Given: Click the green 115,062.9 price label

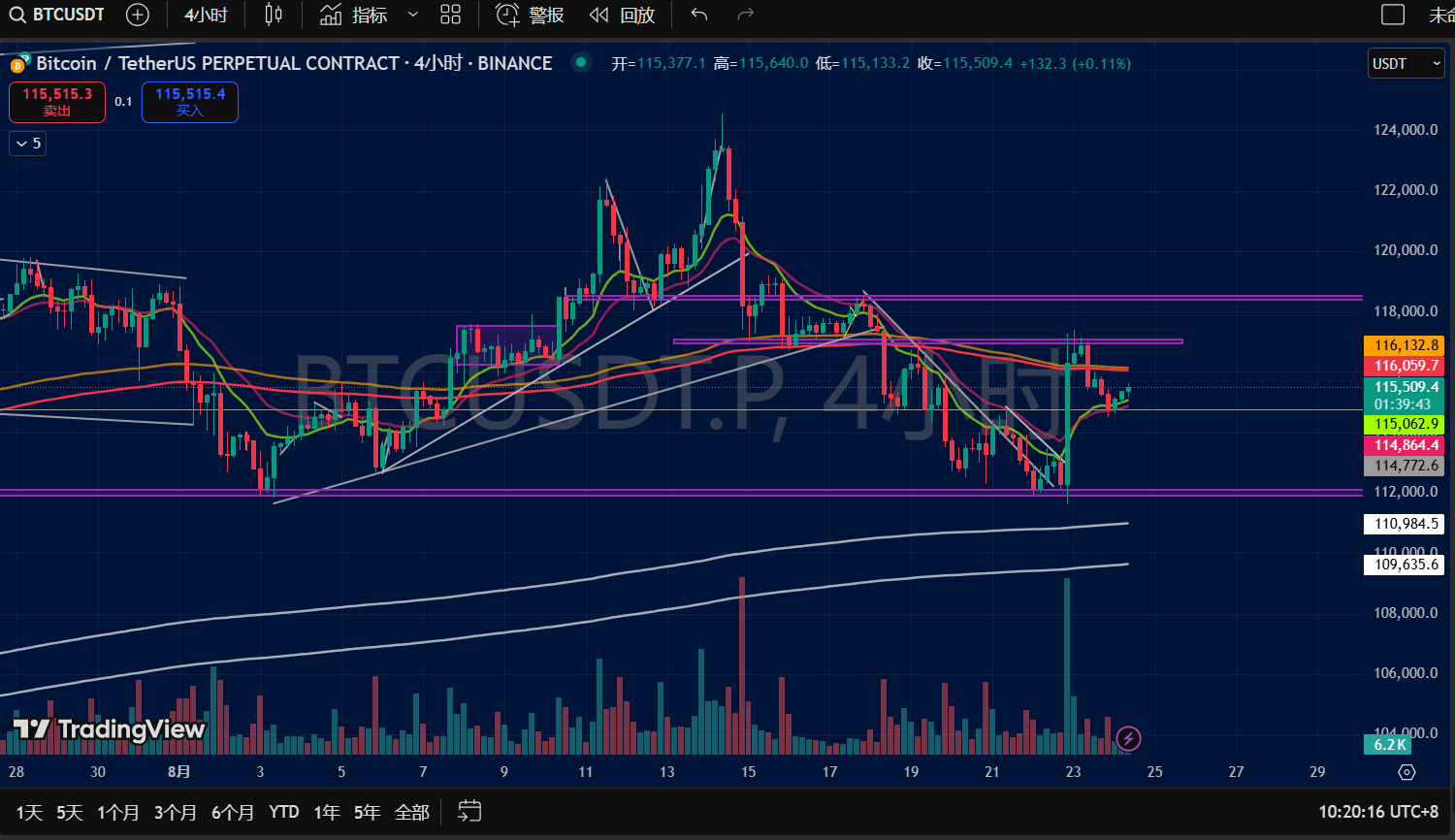Looking at the screenshot, I should tap(1404, 424).
